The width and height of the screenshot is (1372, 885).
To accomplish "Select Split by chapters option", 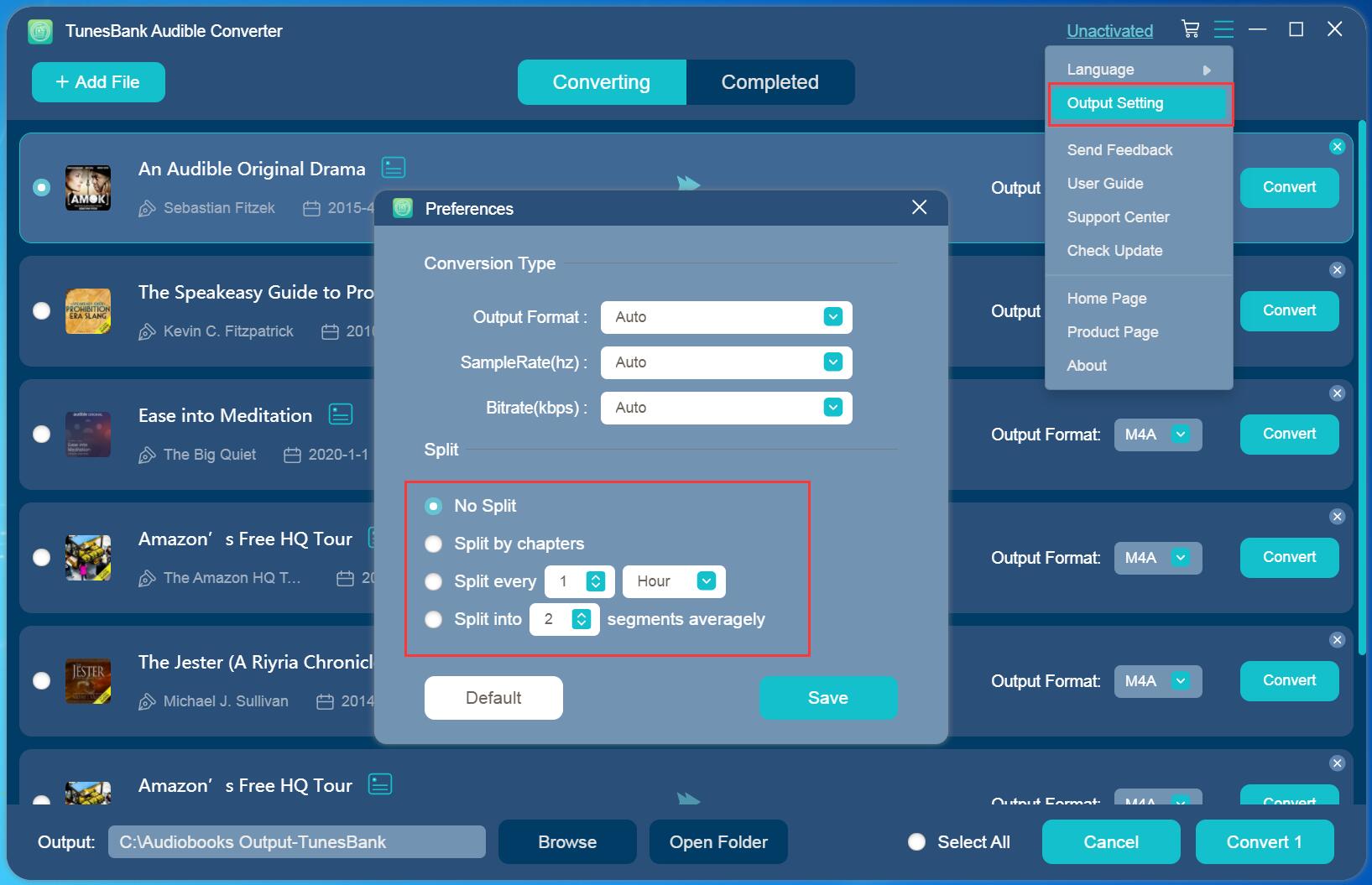I will coord(433,544).
